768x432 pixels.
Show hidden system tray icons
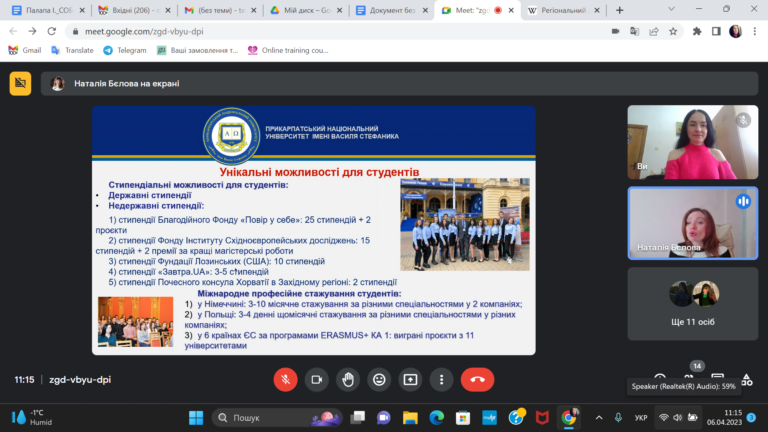599,418
